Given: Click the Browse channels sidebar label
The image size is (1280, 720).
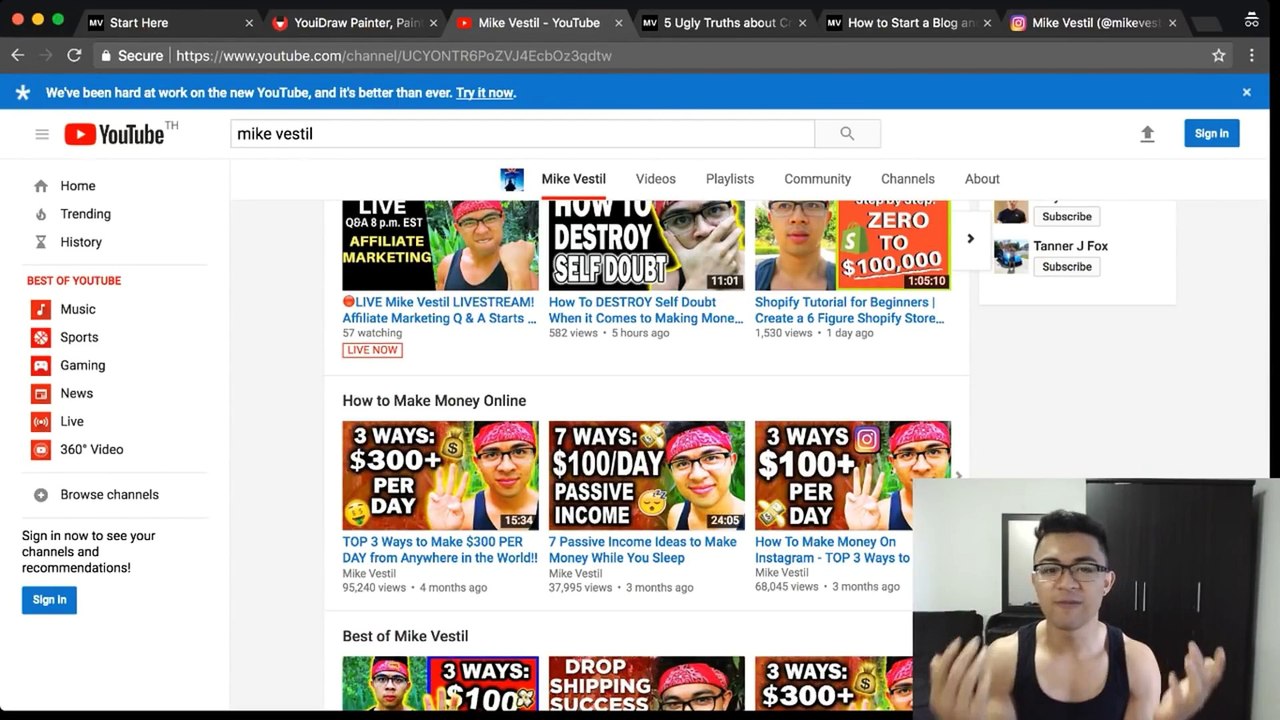Looking at the screenshot, I should tap(109, 495).
